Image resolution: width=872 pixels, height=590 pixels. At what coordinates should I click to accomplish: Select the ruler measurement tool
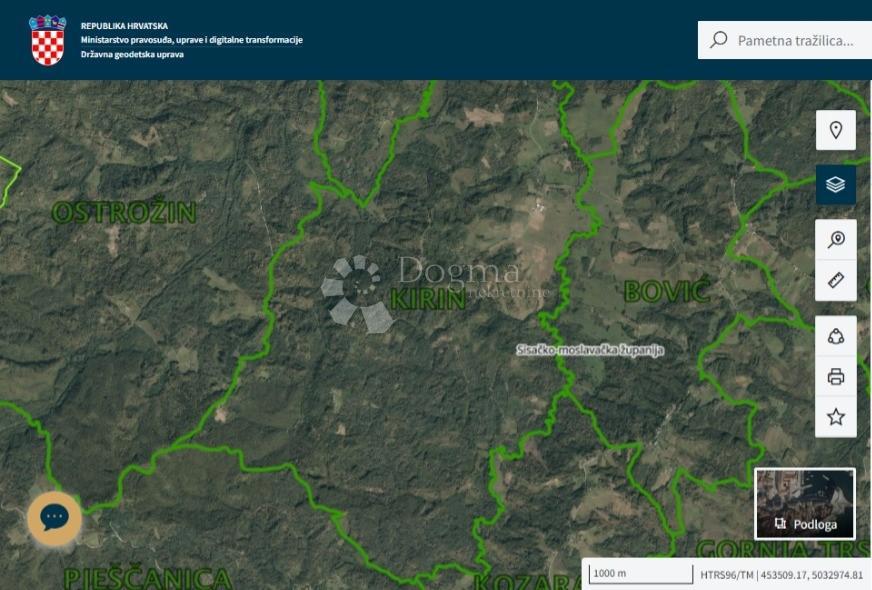pos(836,281)
